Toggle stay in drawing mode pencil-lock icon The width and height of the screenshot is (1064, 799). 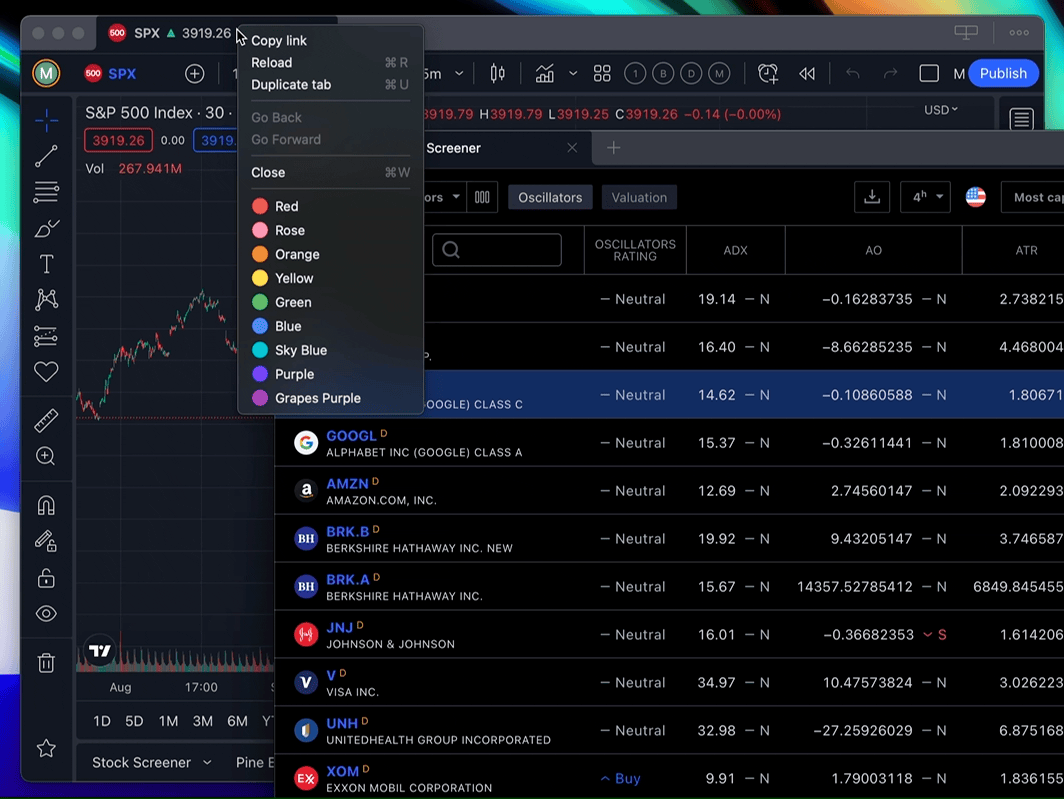pos(46,541)
